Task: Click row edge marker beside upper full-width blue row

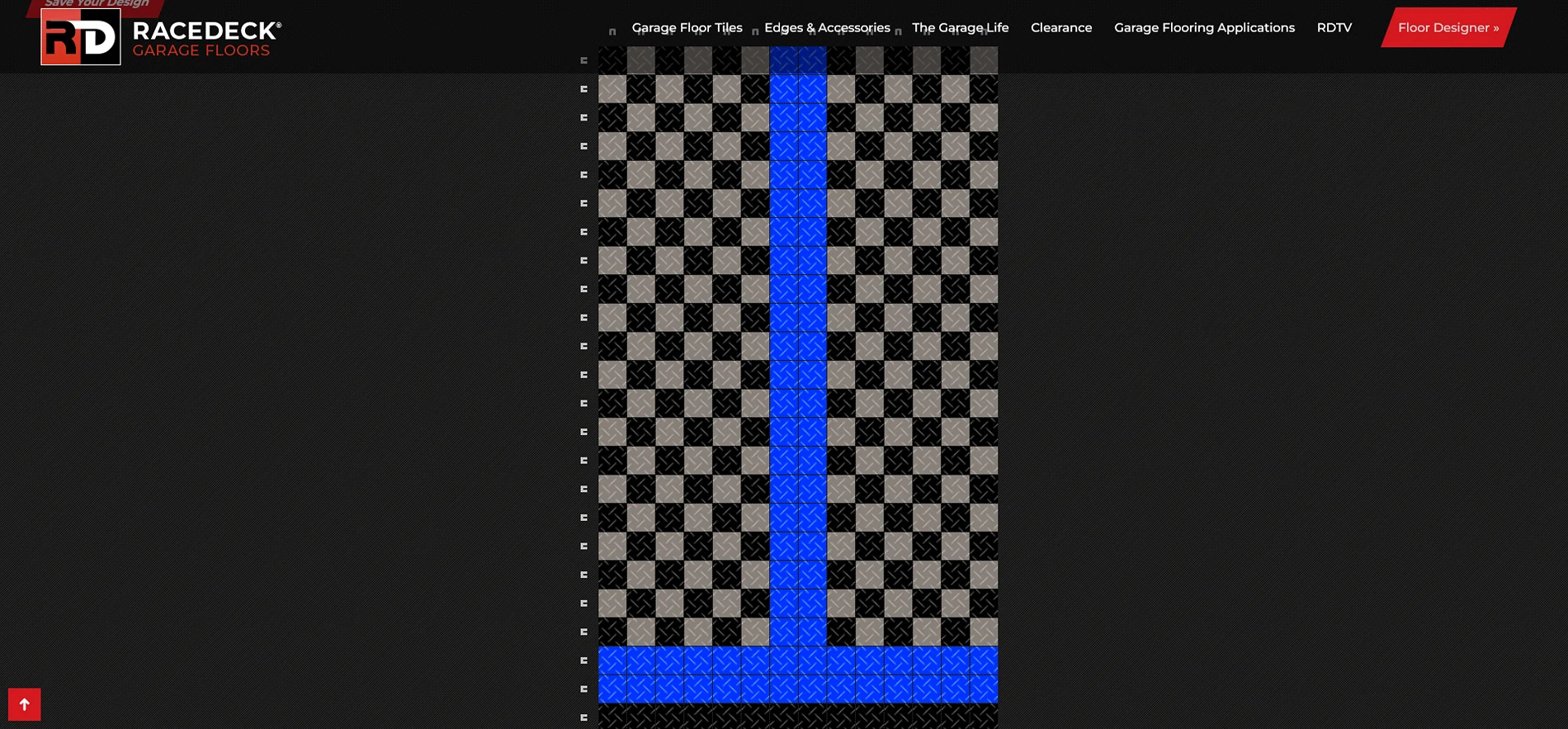Action: tap(584, 660)
